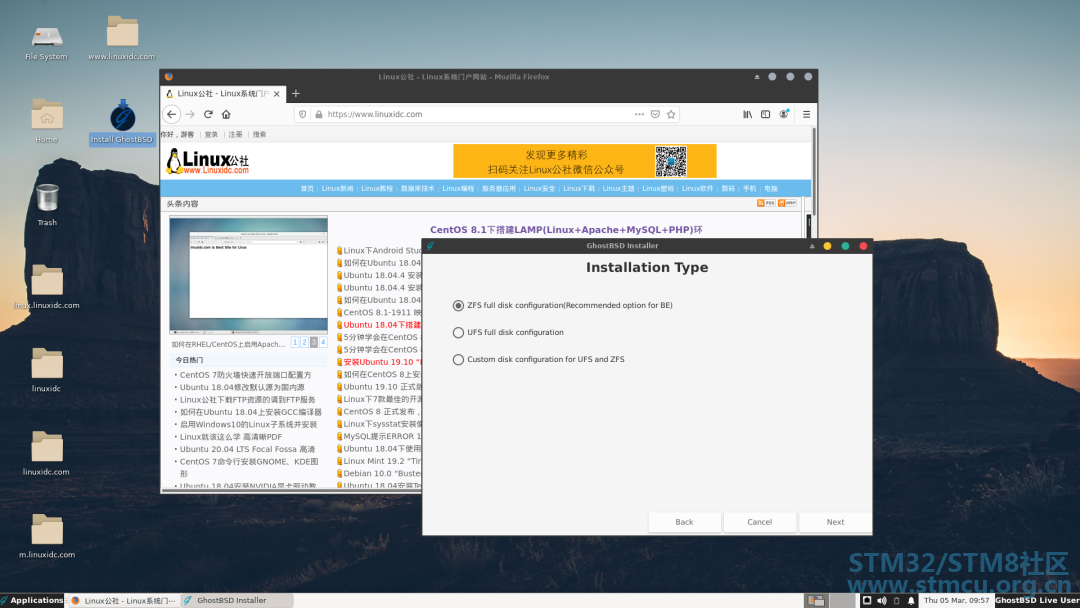
Task: Click the yellow WeChat QR banner
Action: click(585, 161)
